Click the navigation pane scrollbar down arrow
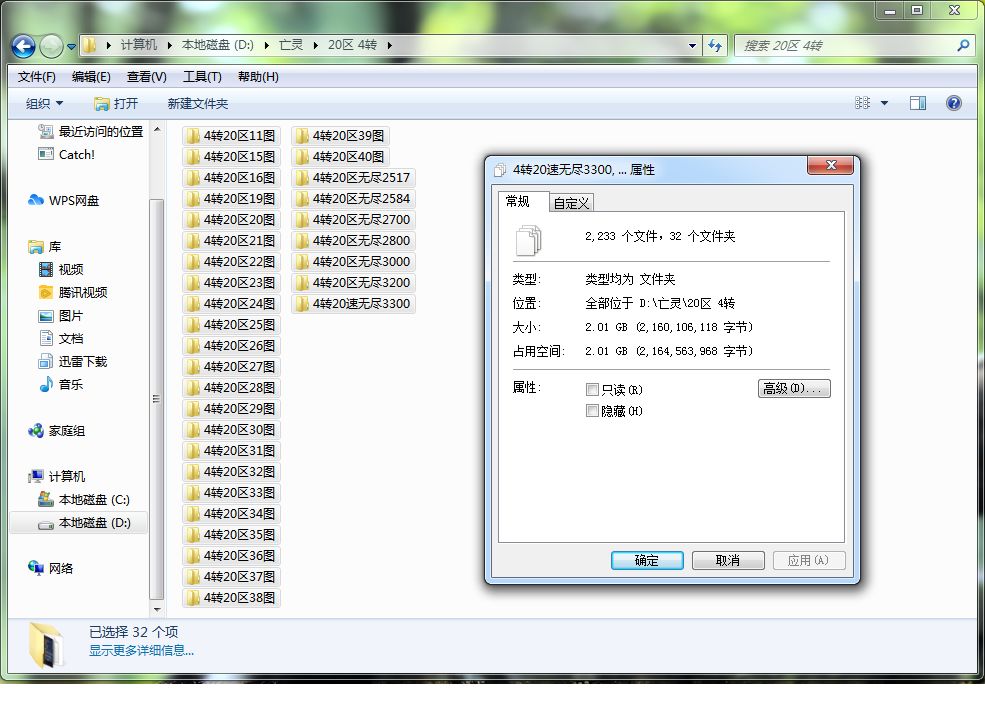985x703 pixels. tap(157, 609)
